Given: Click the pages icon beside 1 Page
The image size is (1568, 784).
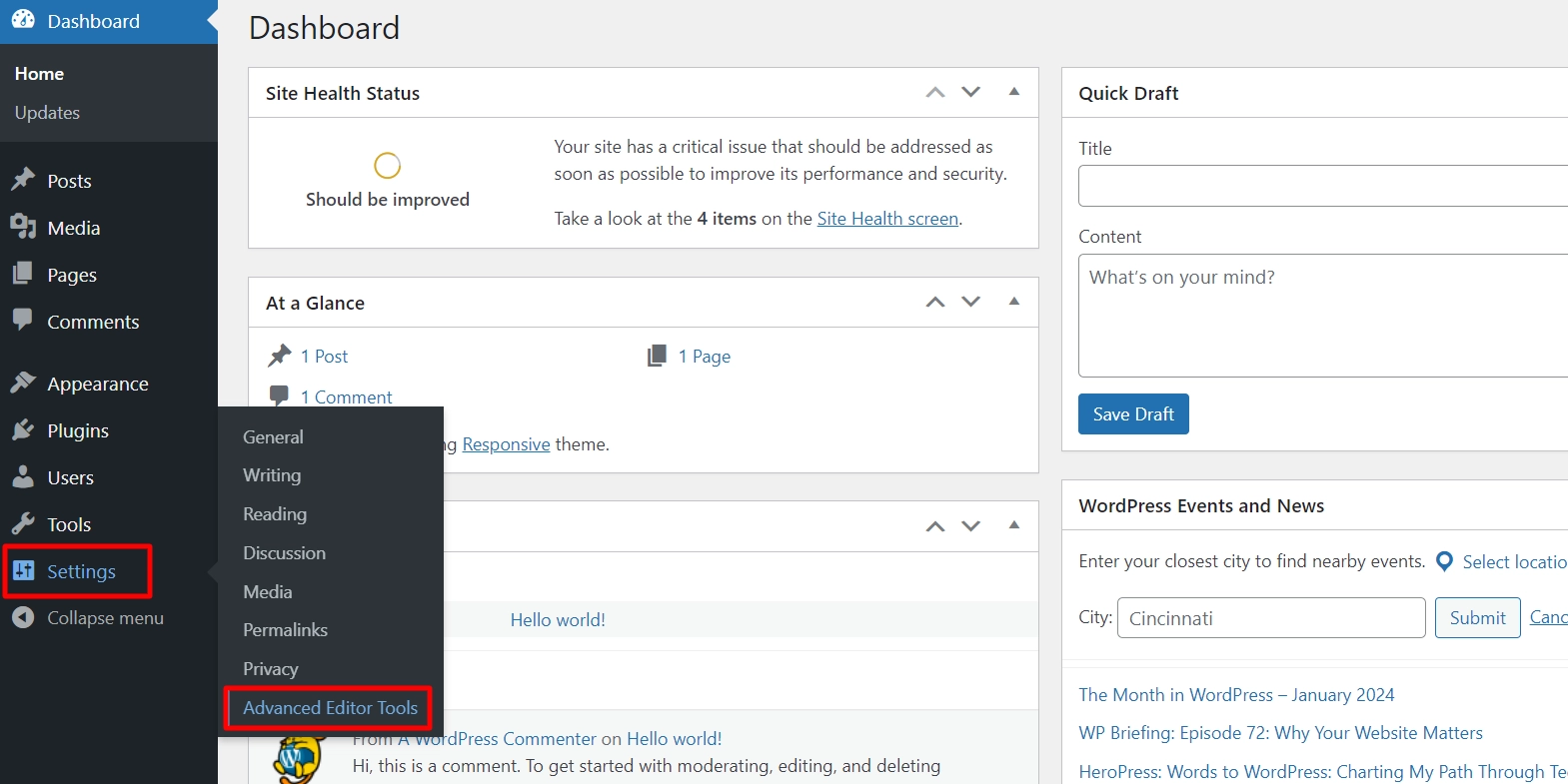Looking at the screenshot, I should (x=657, y=356).
